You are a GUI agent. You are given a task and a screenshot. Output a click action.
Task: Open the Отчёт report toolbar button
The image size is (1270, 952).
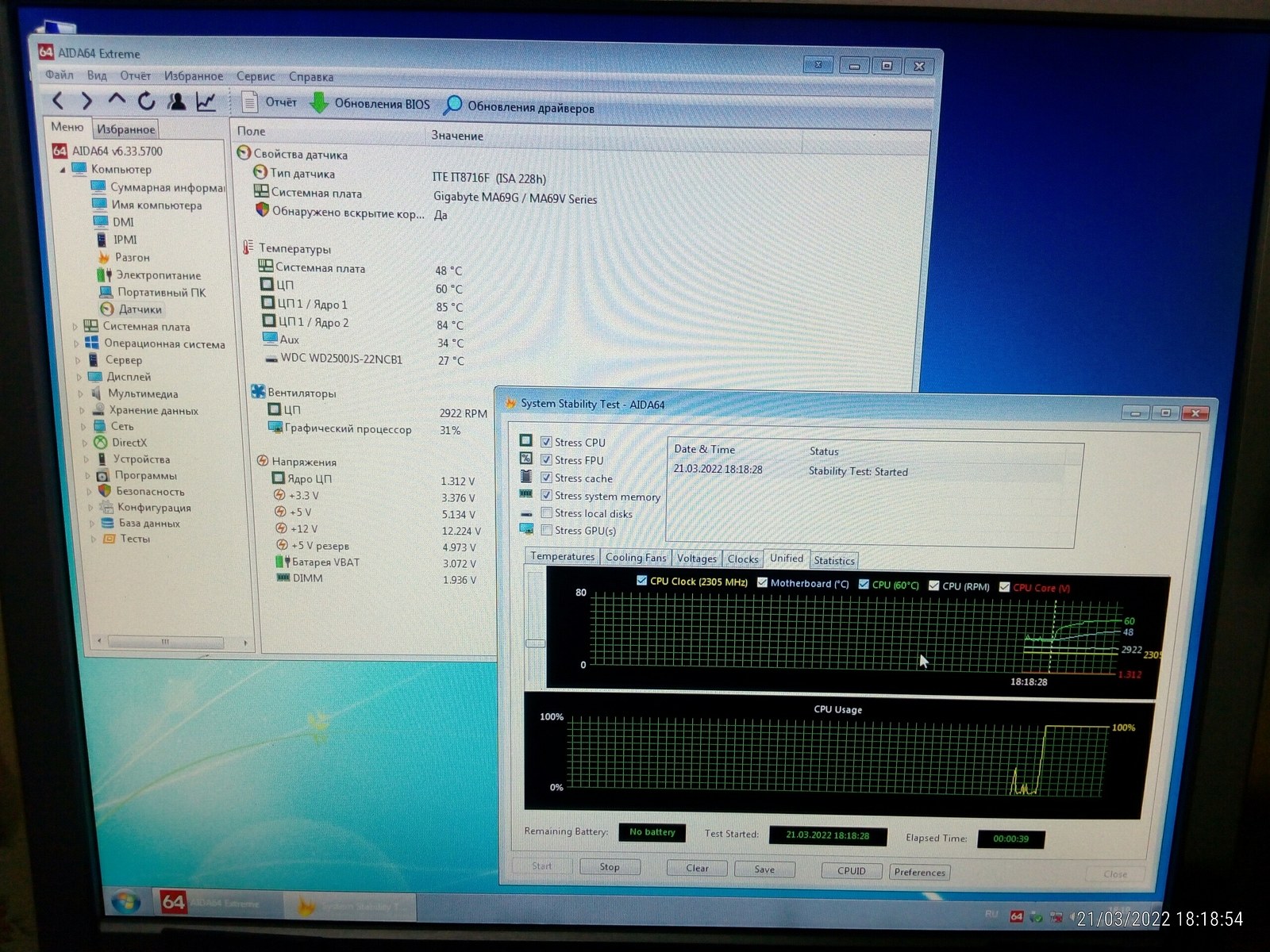269,102
